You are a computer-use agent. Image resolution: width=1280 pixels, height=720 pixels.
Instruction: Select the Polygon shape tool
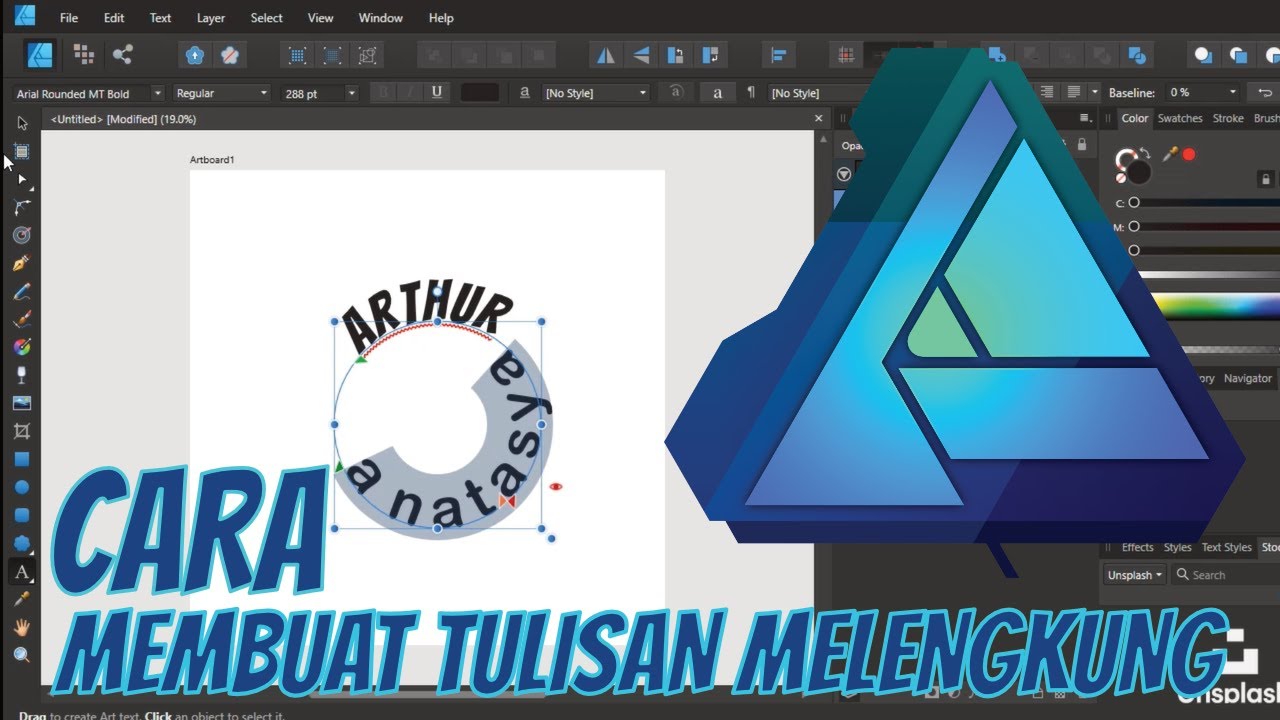22,543
